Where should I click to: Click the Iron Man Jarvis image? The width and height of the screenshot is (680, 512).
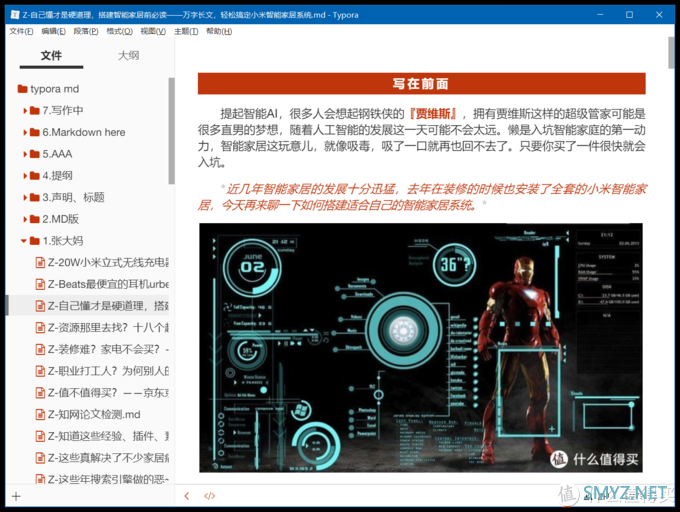pyautogui.click(x=421, y=348)
